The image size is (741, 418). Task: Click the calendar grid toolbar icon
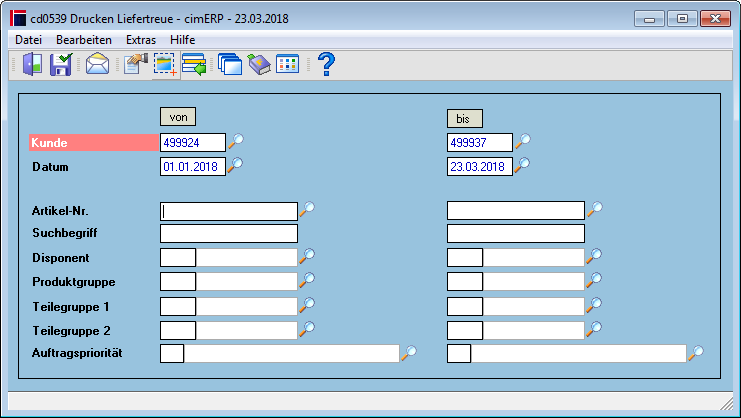click(287, 64)
